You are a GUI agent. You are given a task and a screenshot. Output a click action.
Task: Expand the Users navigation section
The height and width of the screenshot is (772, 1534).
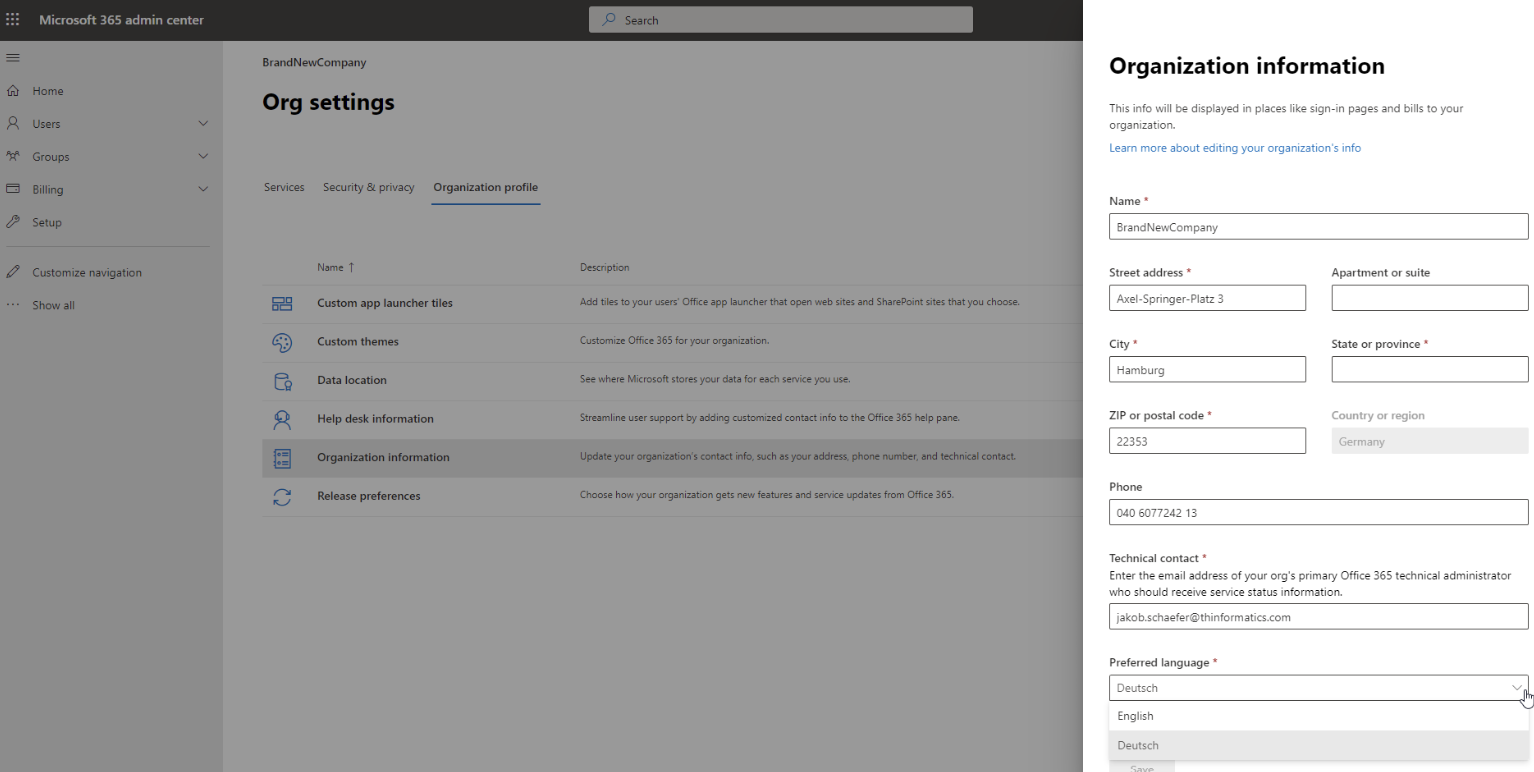(x=203, y=124)
